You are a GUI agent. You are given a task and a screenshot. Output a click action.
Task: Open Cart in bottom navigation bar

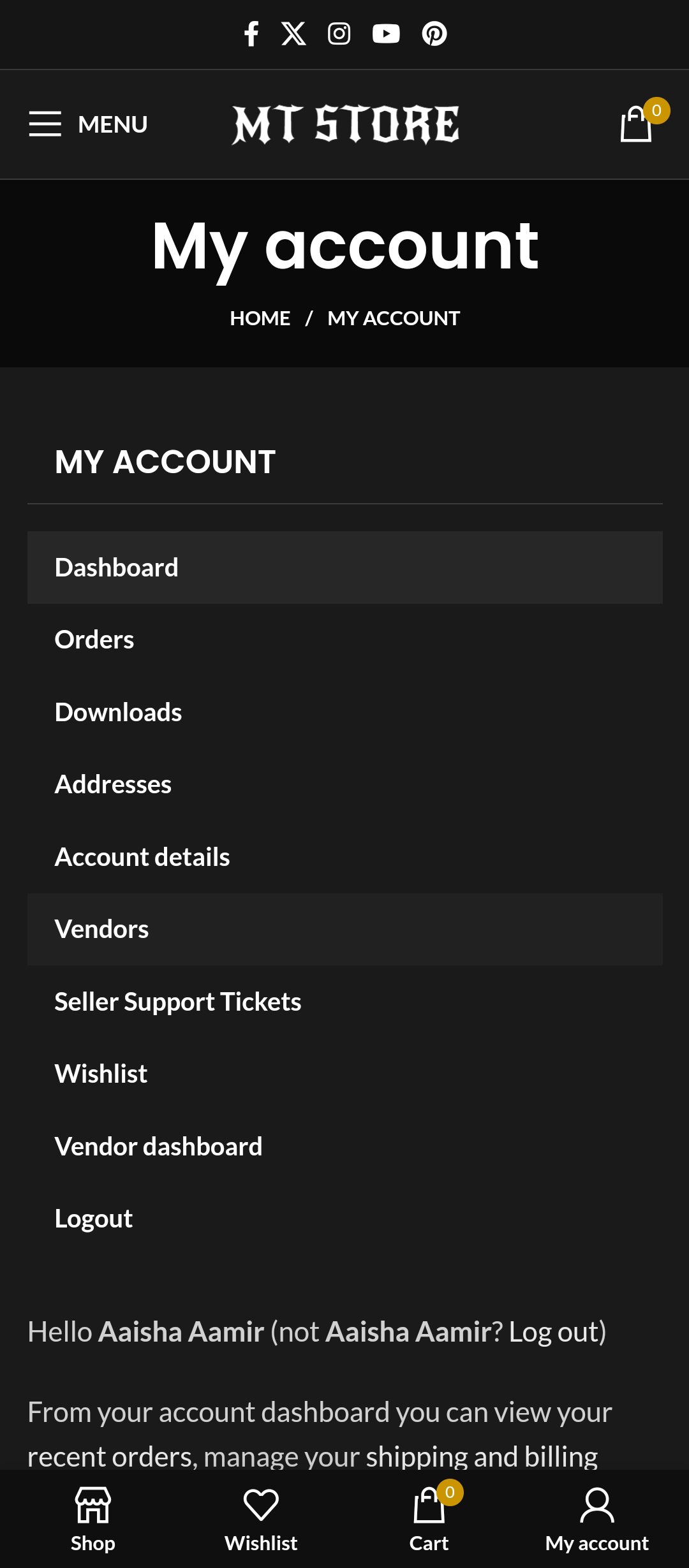[429, 1518]
